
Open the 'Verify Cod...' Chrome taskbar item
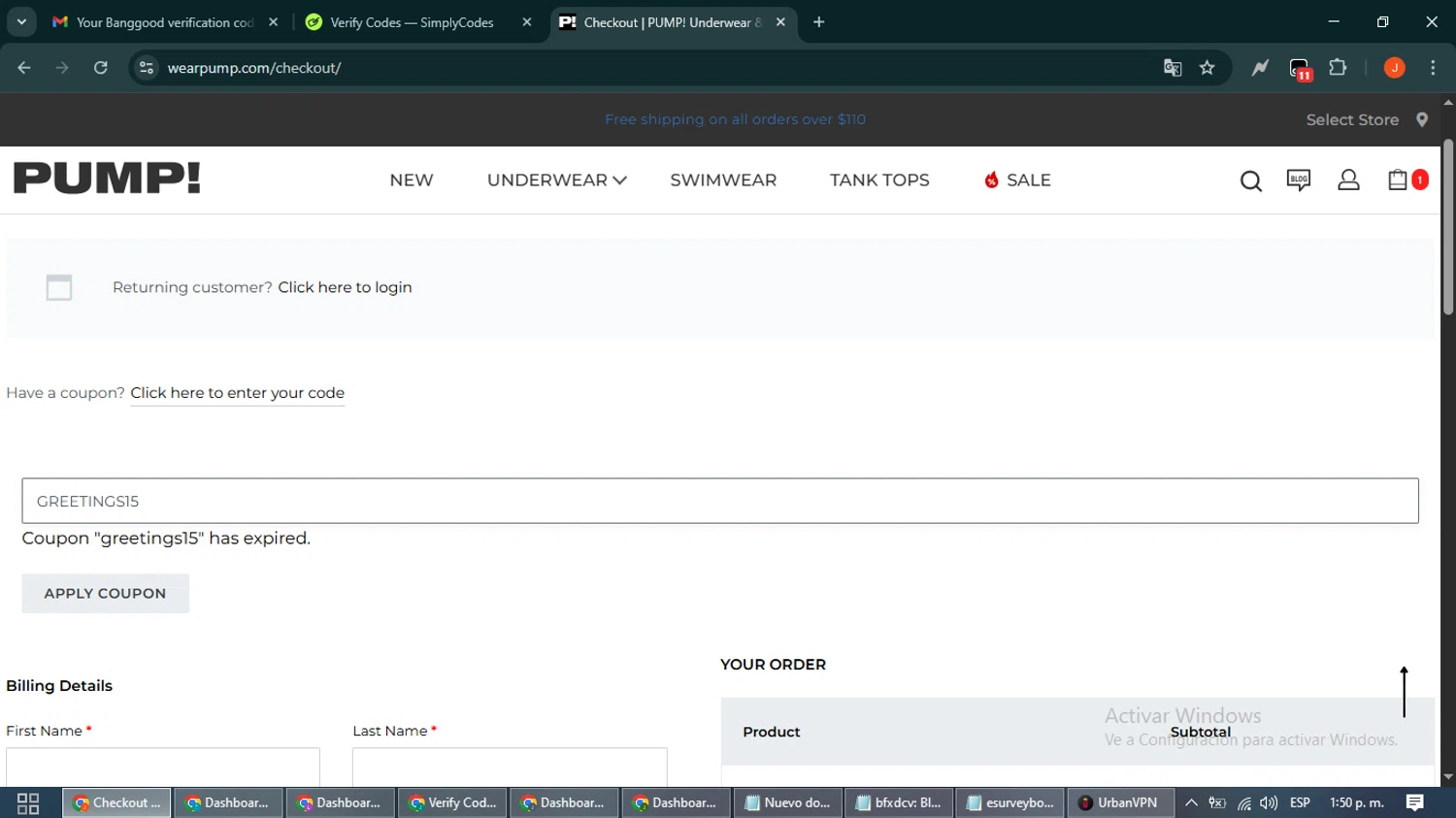(452, 803)
